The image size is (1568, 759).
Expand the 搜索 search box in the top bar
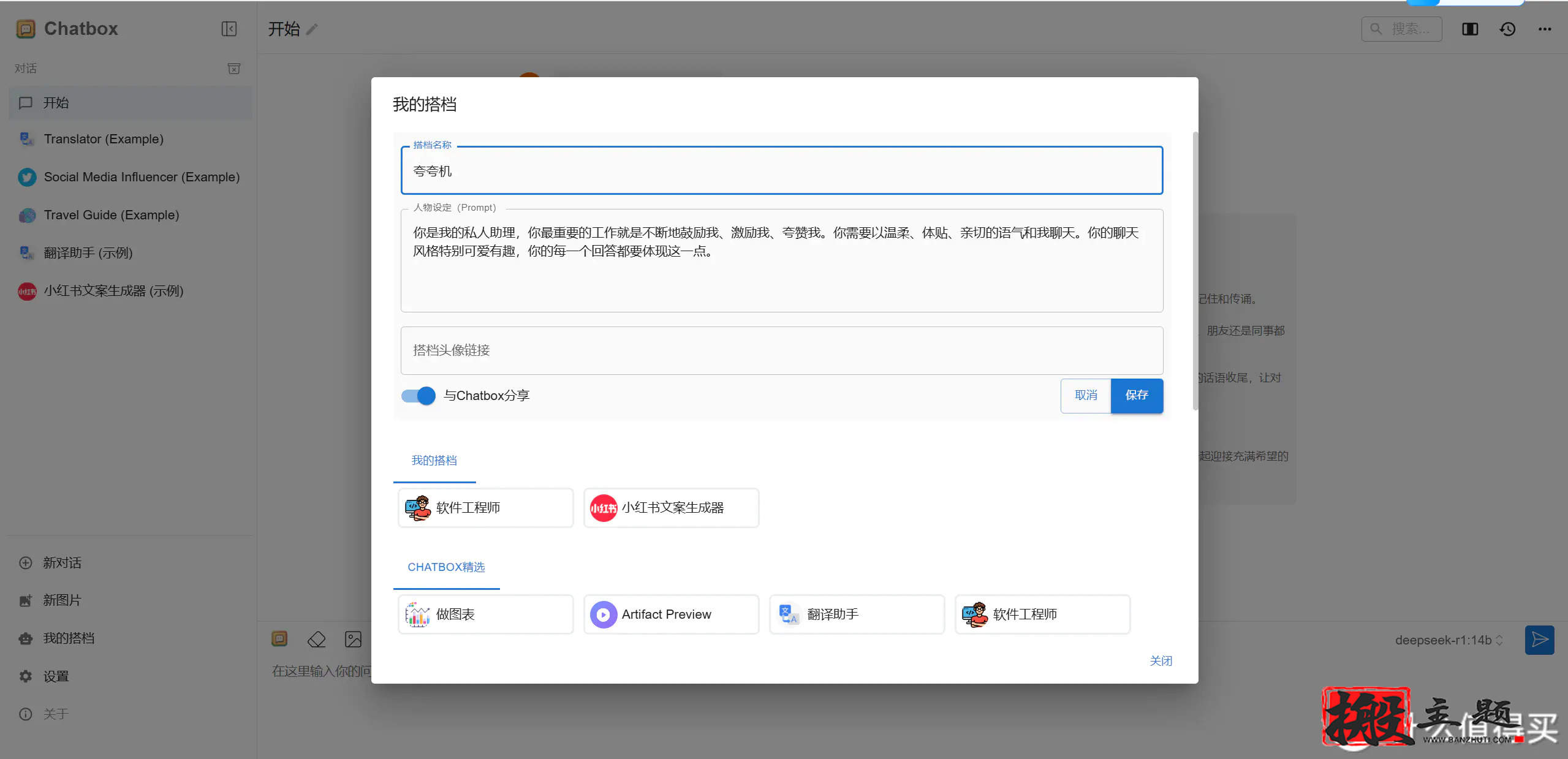coord(1401,28)
